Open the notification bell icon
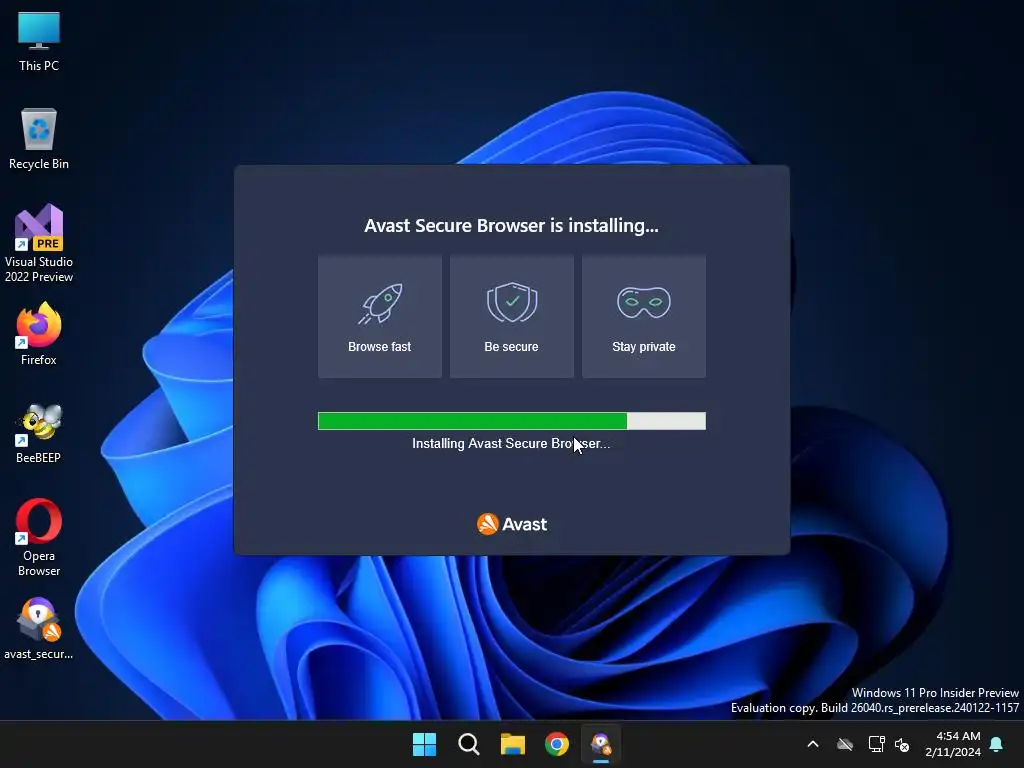This screenshot has width=1024, height=768. (x=997, y=744)
